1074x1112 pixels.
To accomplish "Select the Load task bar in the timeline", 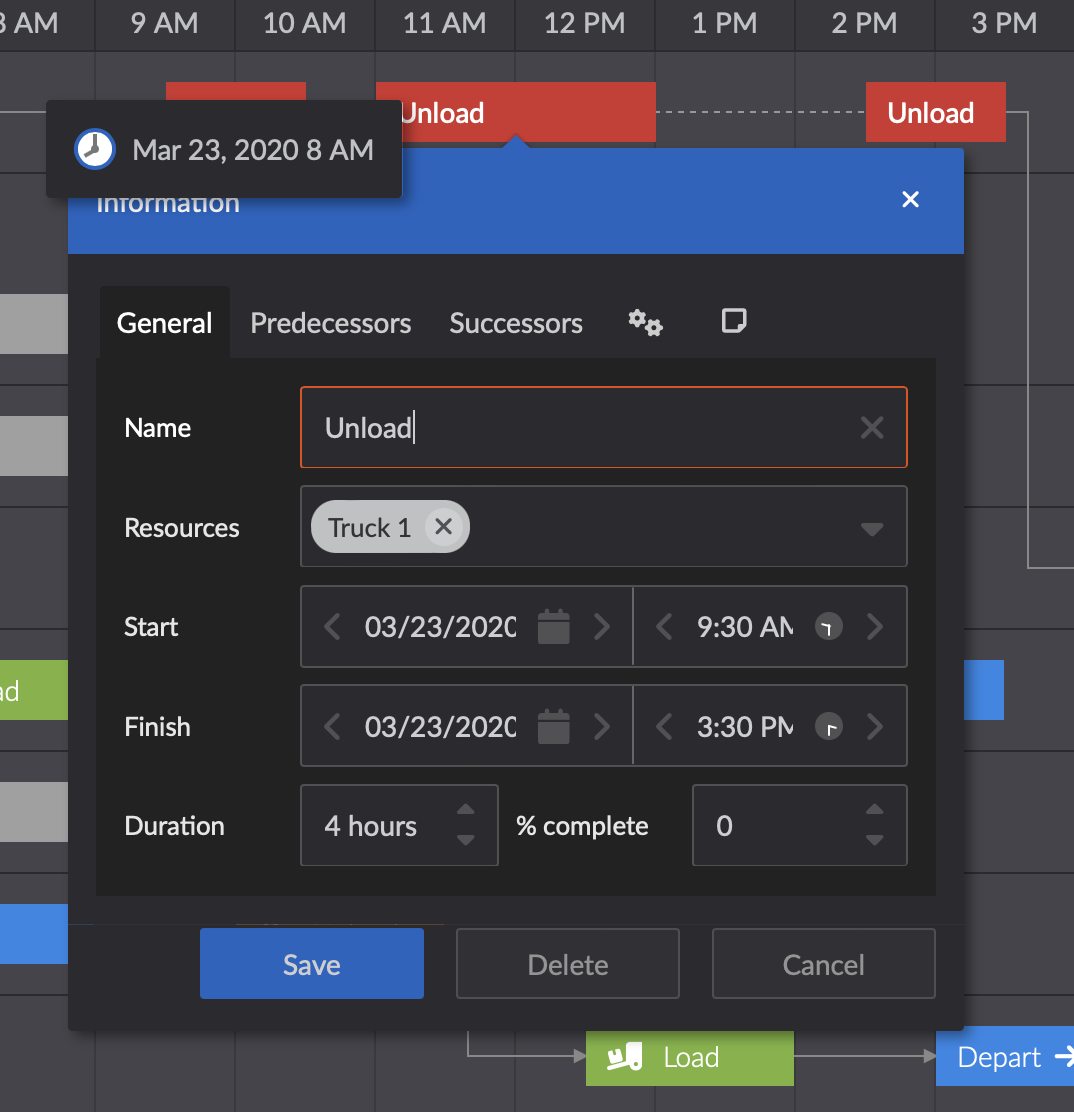I will coord(688,1057).
